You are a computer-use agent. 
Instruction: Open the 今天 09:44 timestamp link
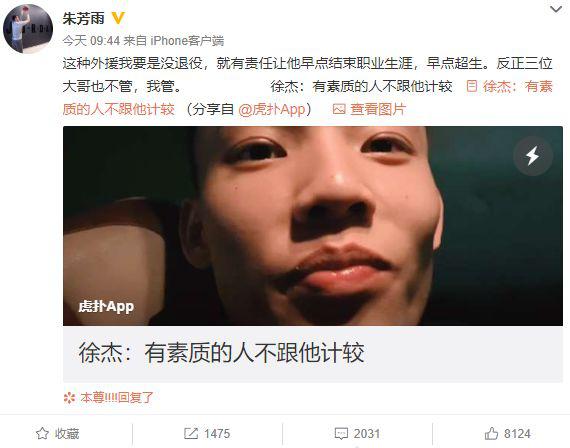91,41
